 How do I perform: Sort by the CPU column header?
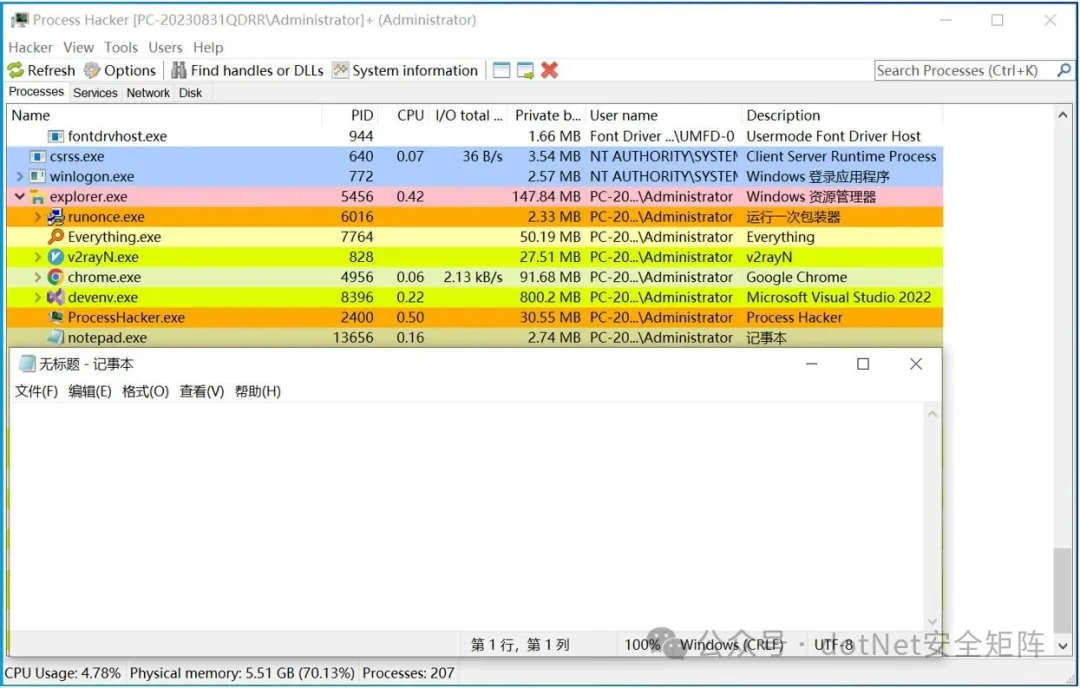pos(403,116)
